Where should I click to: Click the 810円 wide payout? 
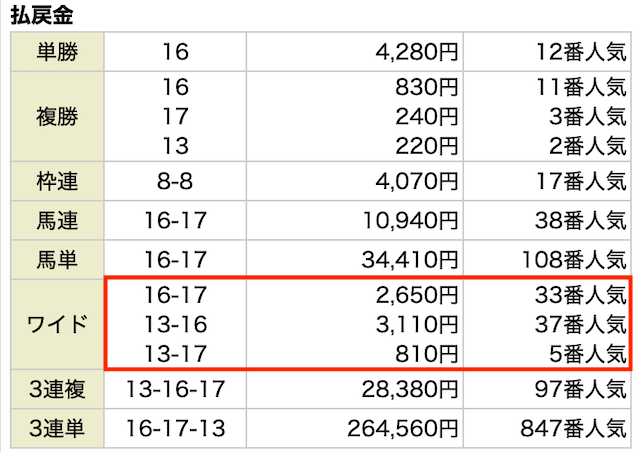[427, 354]
